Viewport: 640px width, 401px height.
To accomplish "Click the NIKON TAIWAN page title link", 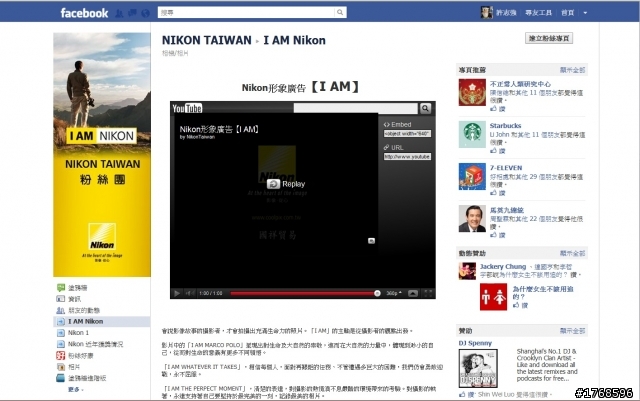I will (x=207, y=40).
